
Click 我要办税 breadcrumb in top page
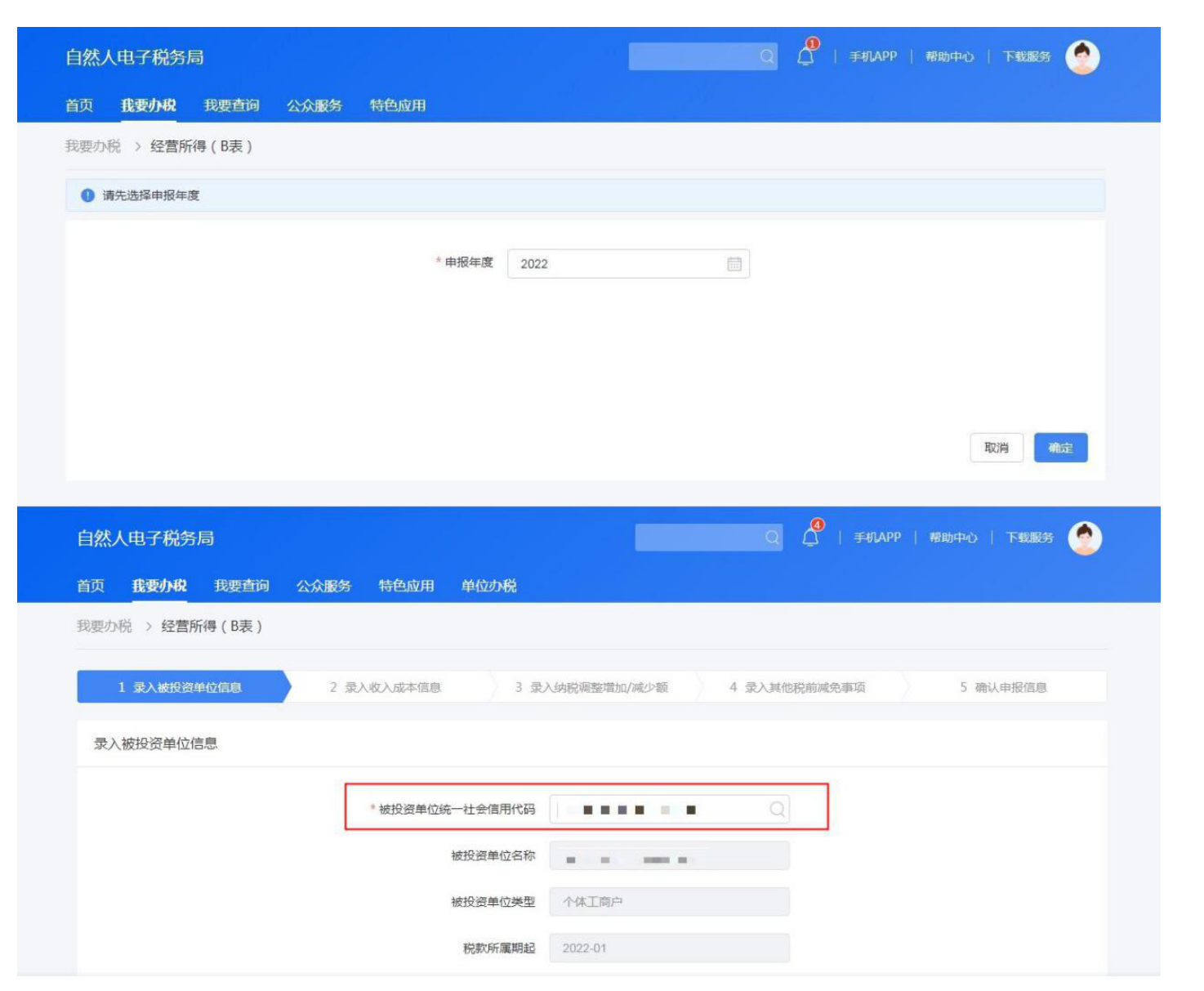(93, 146)
